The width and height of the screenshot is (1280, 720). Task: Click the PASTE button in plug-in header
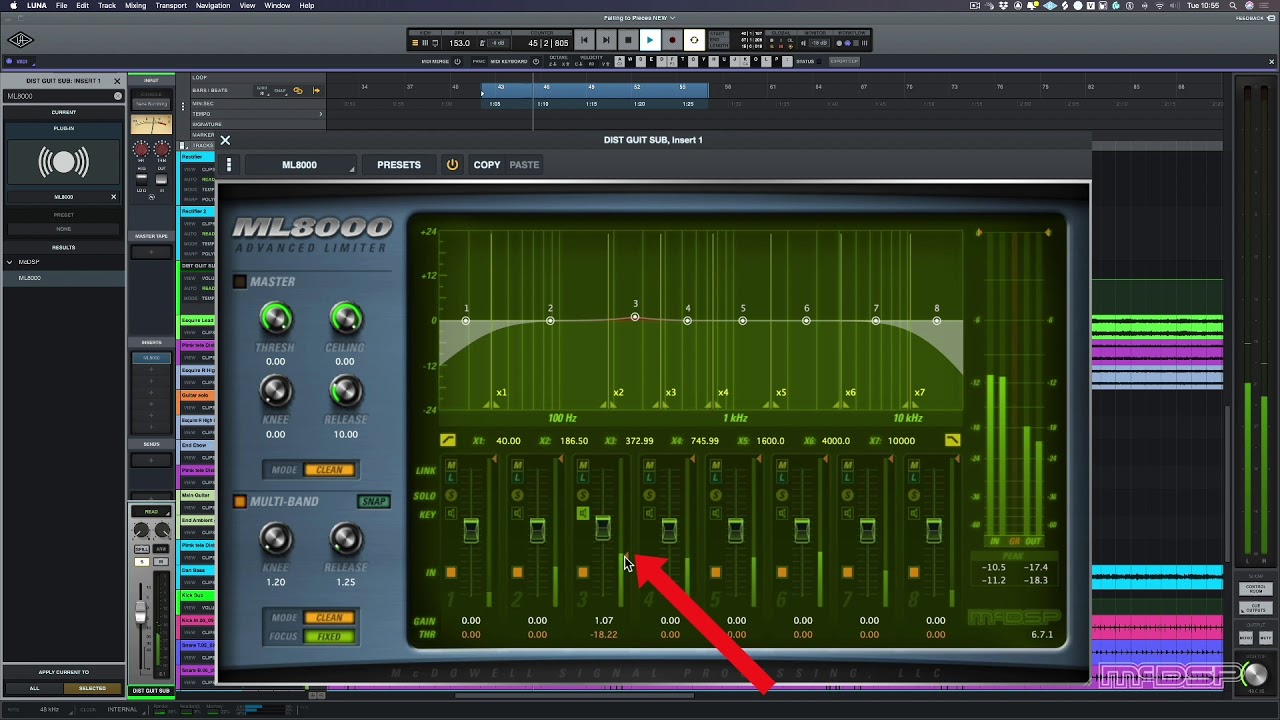(x=524, y=165)
